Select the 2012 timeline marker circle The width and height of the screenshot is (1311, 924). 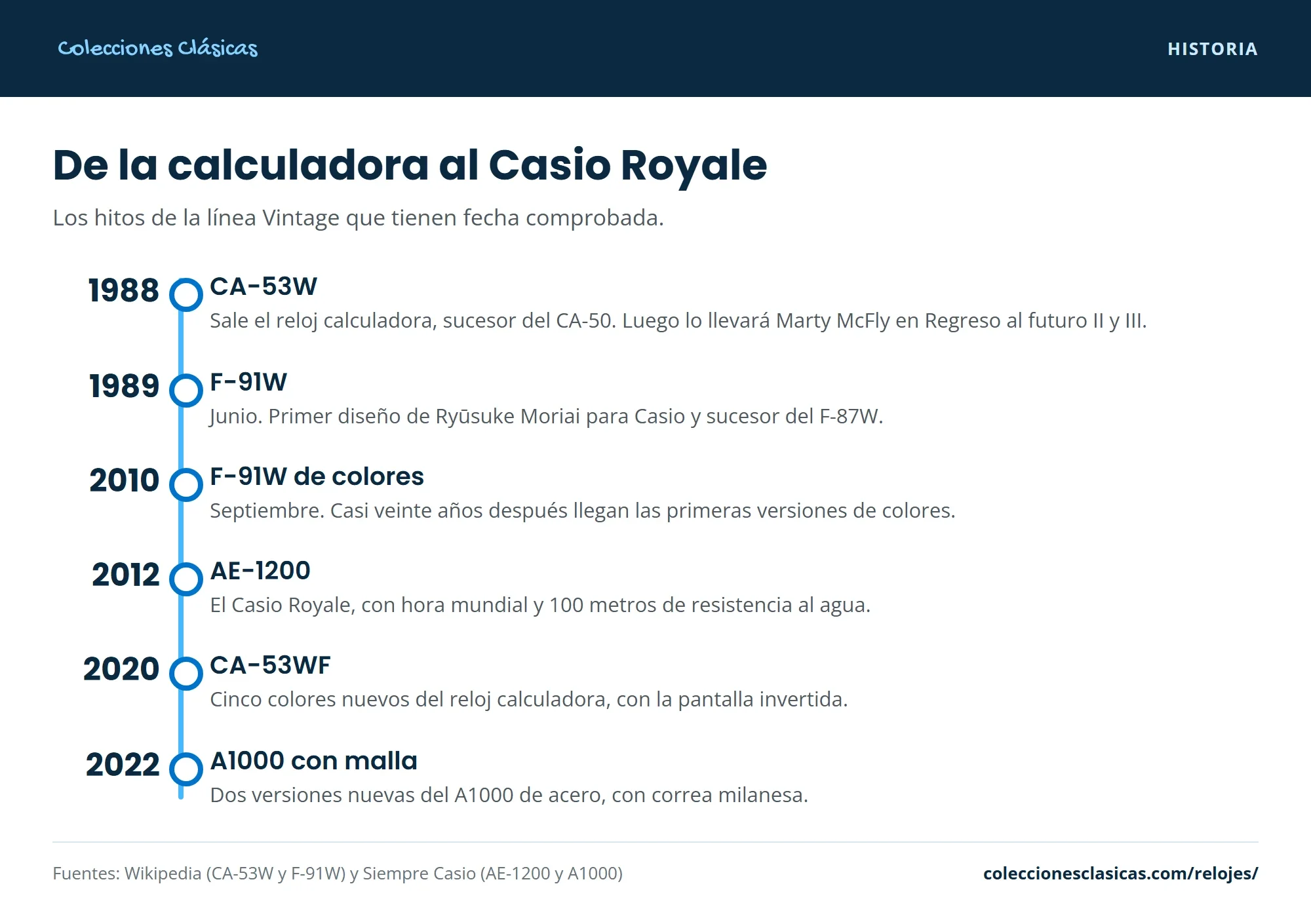coord(186,579)
